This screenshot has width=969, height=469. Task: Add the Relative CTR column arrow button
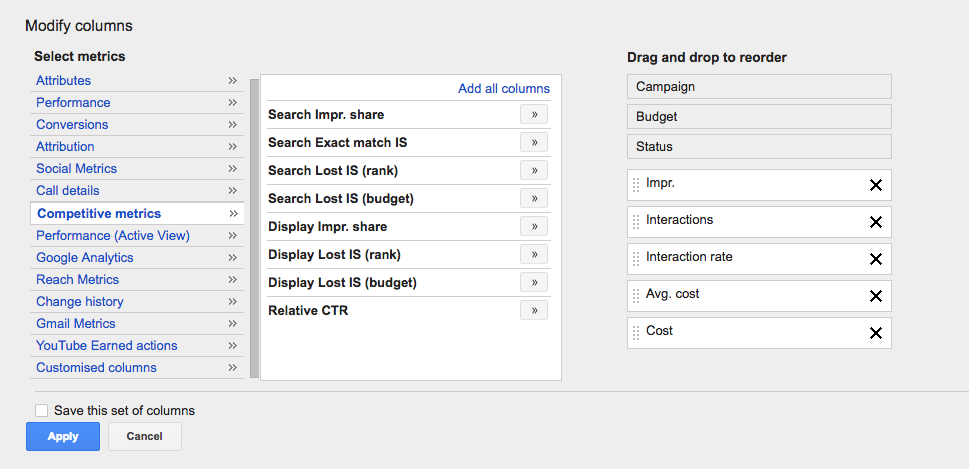coord(534,311)
